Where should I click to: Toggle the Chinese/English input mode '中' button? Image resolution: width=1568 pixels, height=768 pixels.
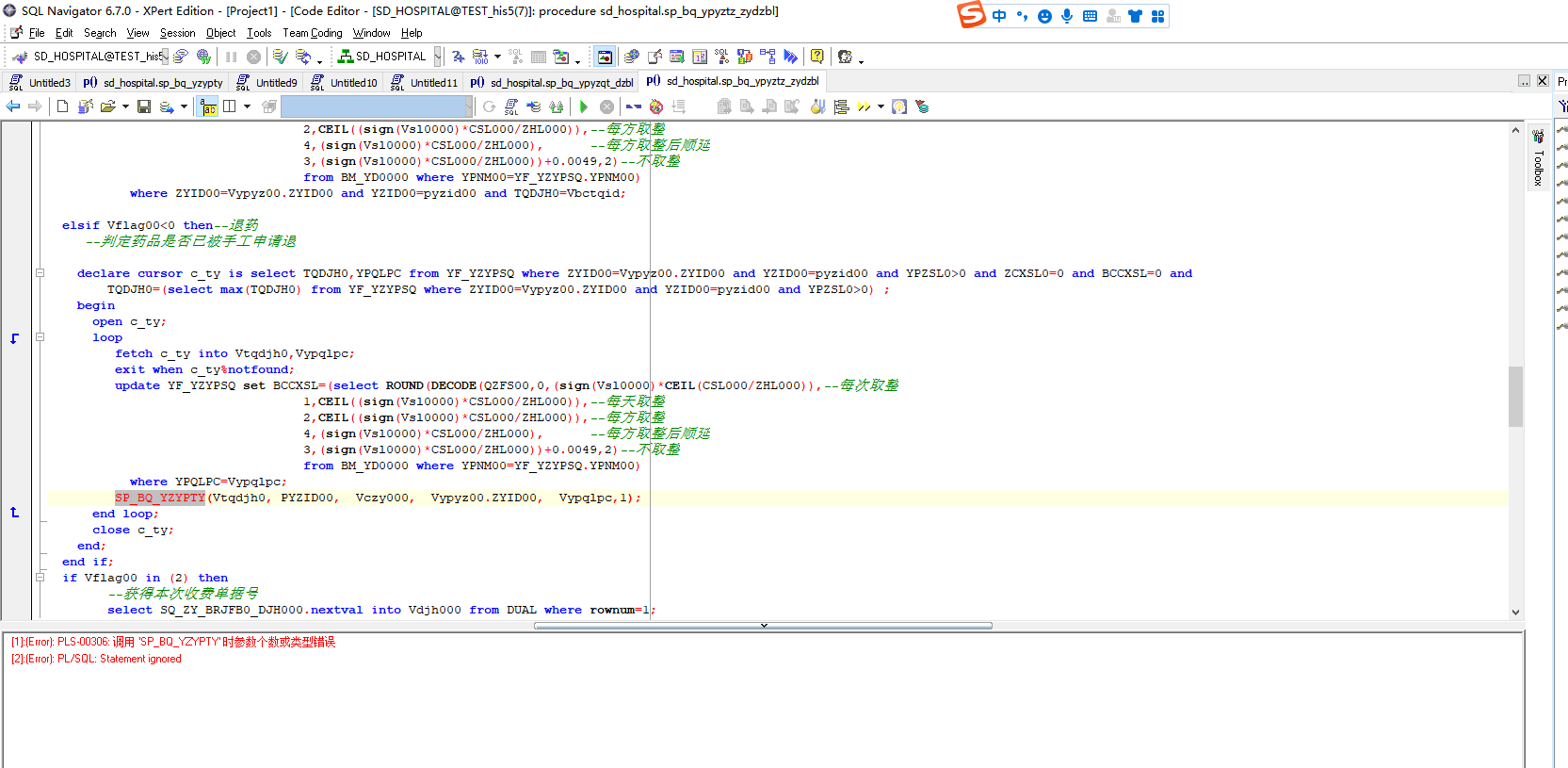pos(999,16)
